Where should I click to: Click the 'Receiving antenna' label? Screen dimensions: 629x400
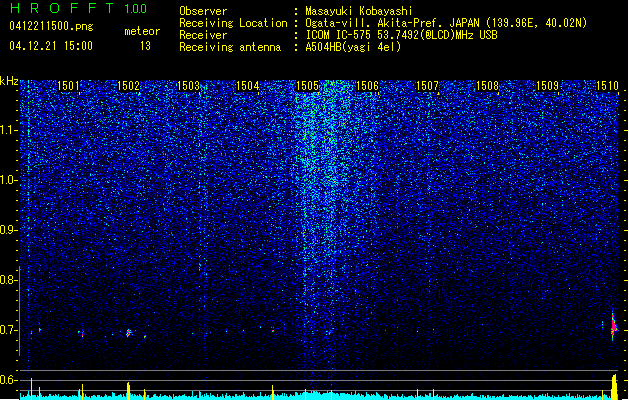pyautogui.click(x=230, y=47)
